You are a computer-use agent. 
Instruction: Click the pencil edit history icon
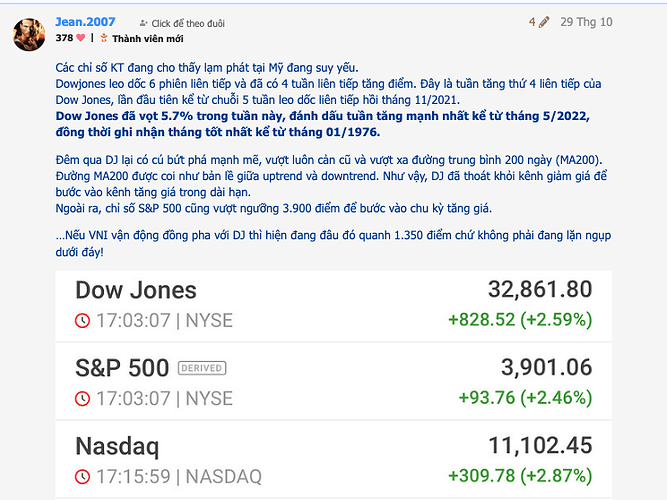[544, 21]
